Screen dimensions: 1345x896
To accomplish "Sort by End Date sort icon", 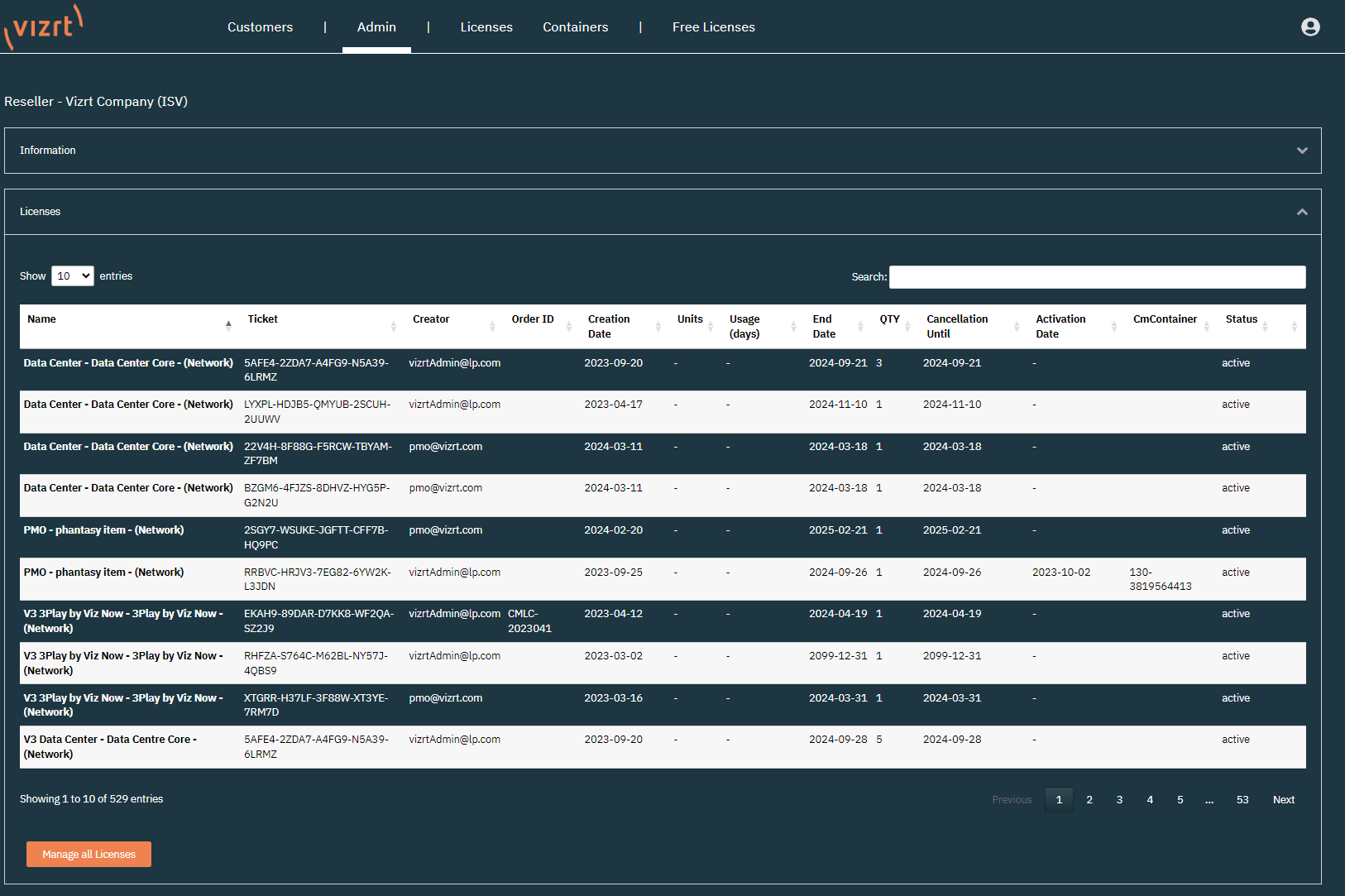I will click(x=860, y=327).
